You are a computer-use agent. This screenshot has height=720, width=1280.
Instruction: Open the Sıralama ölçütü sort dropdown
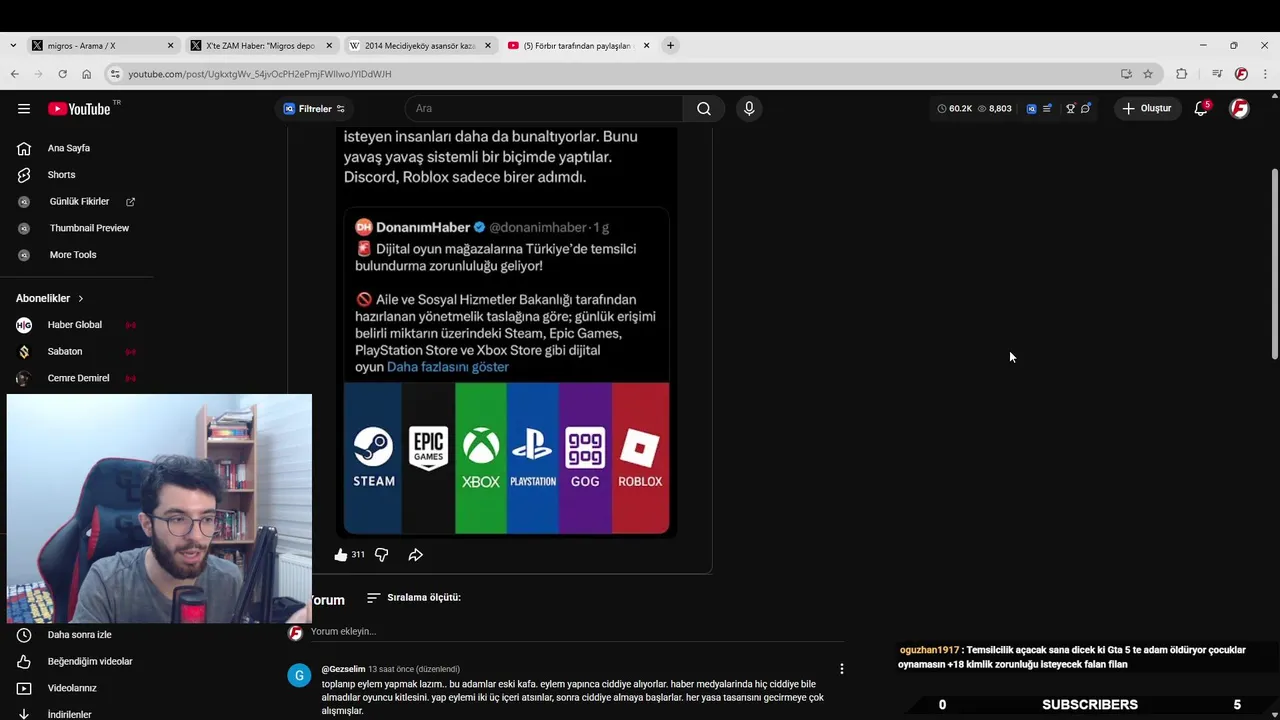(x=413, y=597)
